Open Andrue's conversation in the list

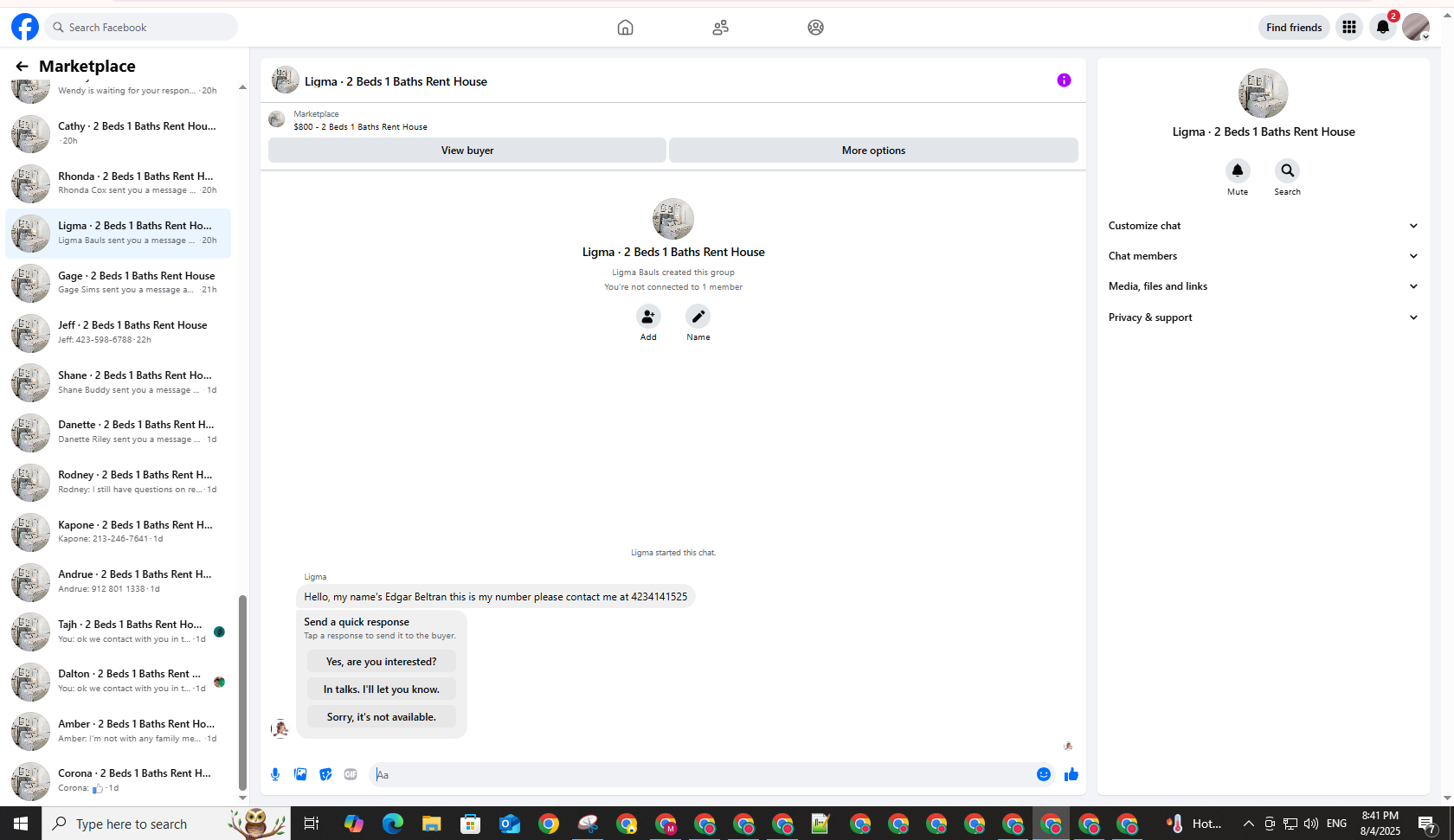coord(119,581)
